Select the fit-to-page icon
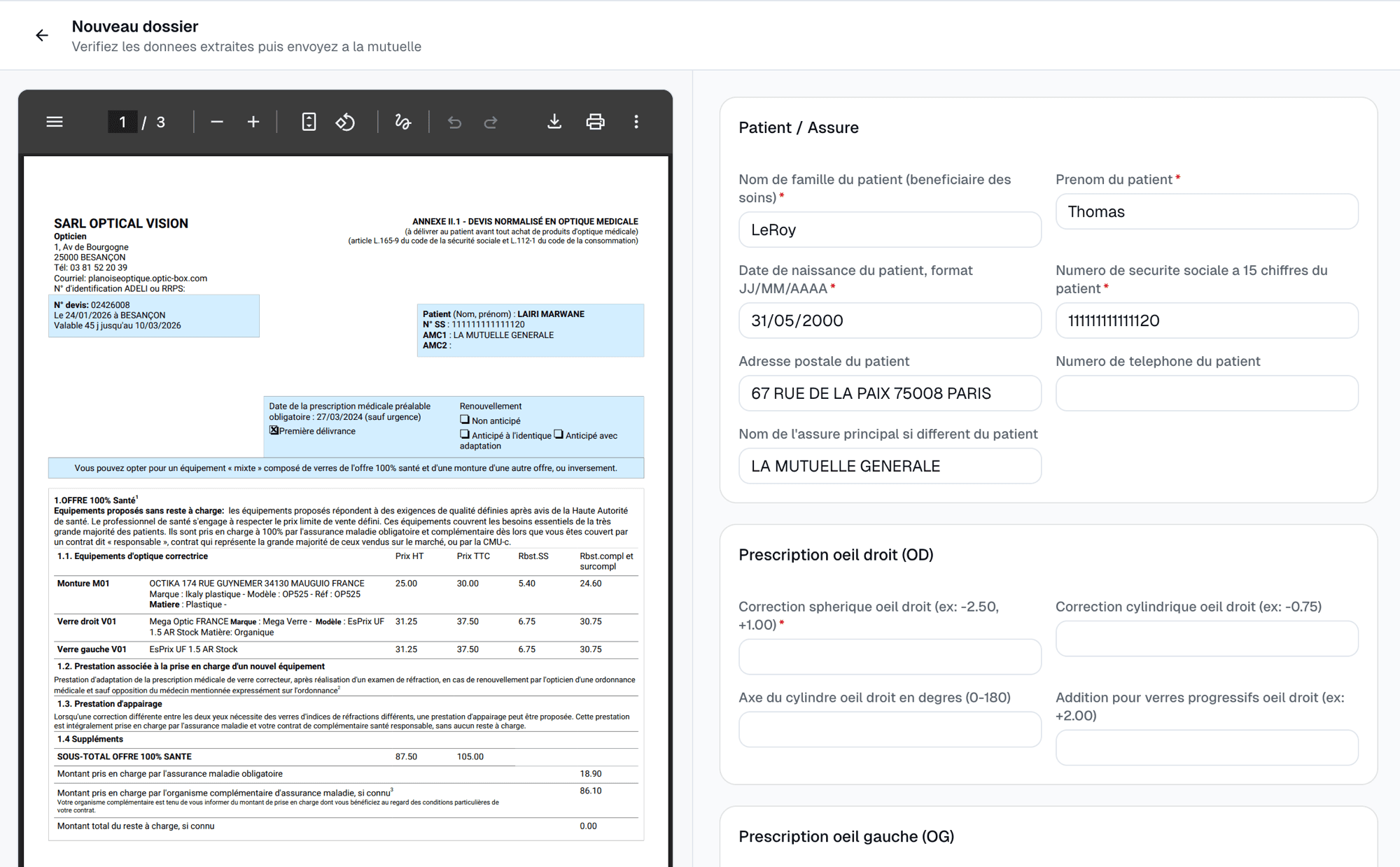Screen dimensions: 1400x867 click(x=308, y=121)
